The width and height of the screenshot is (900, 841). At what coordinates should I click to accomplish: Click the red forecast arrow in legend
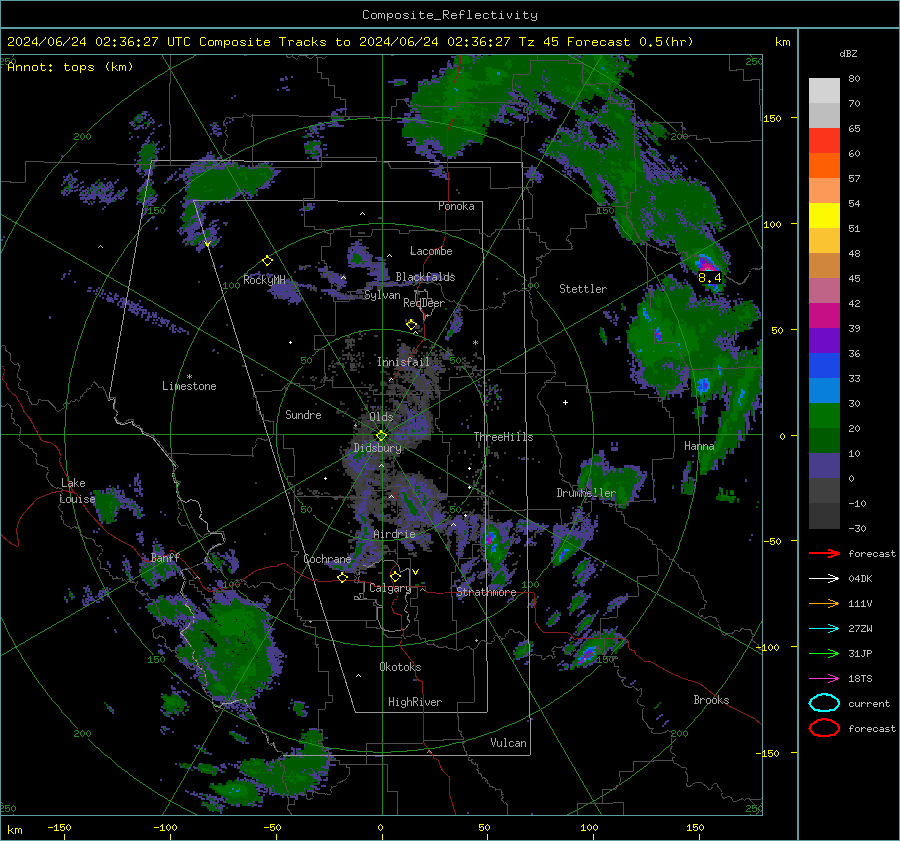[824, 553]
